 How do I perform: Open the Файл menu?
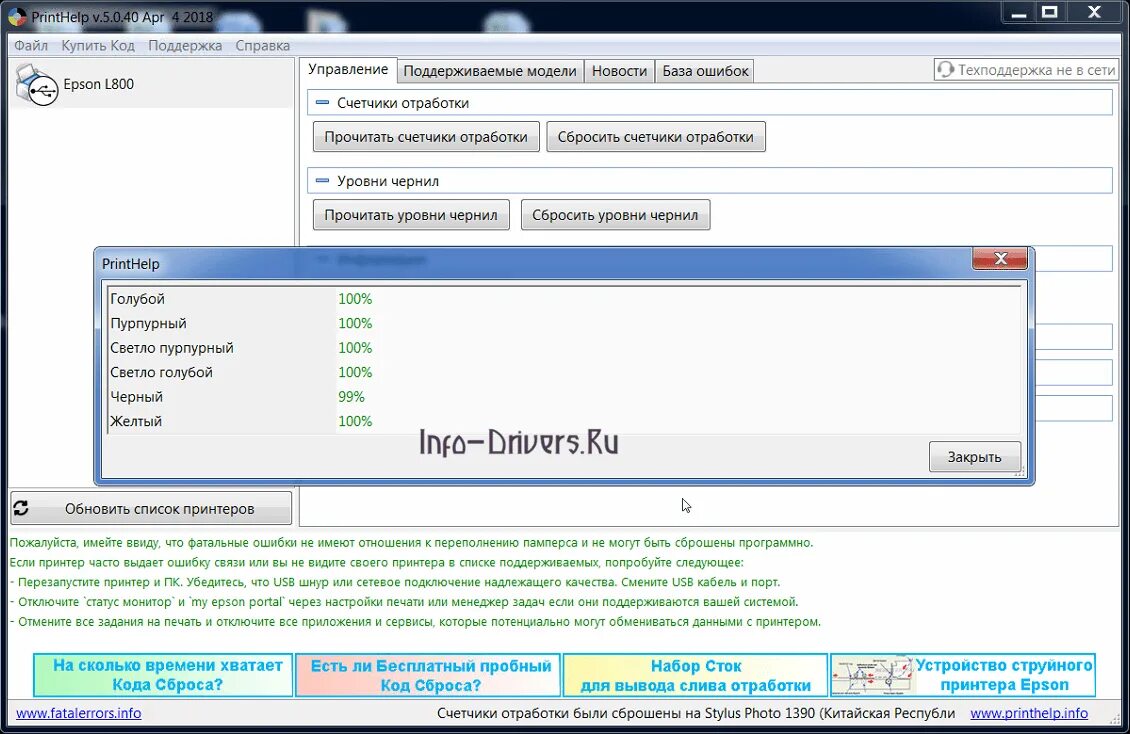[31, 45]
